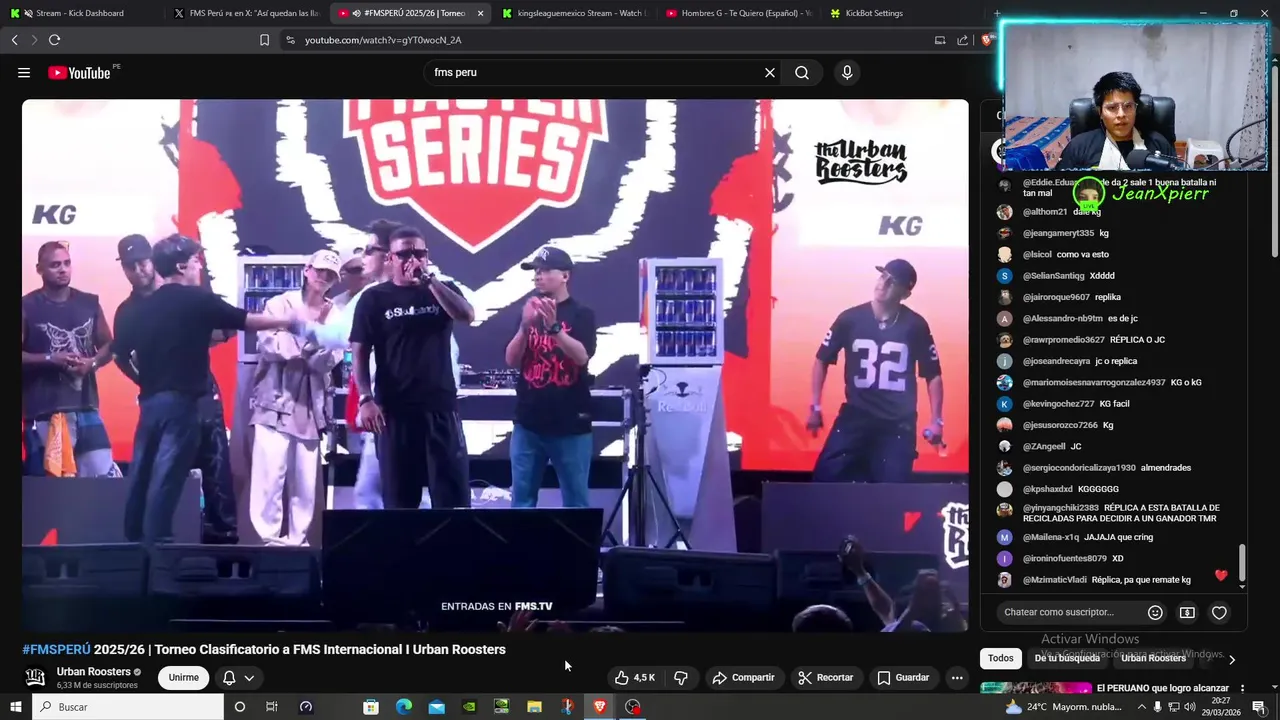This screenshot has height=720, width=1280.
Task: Click chat user @jairoroque9607
Action: pos(1056,297)
